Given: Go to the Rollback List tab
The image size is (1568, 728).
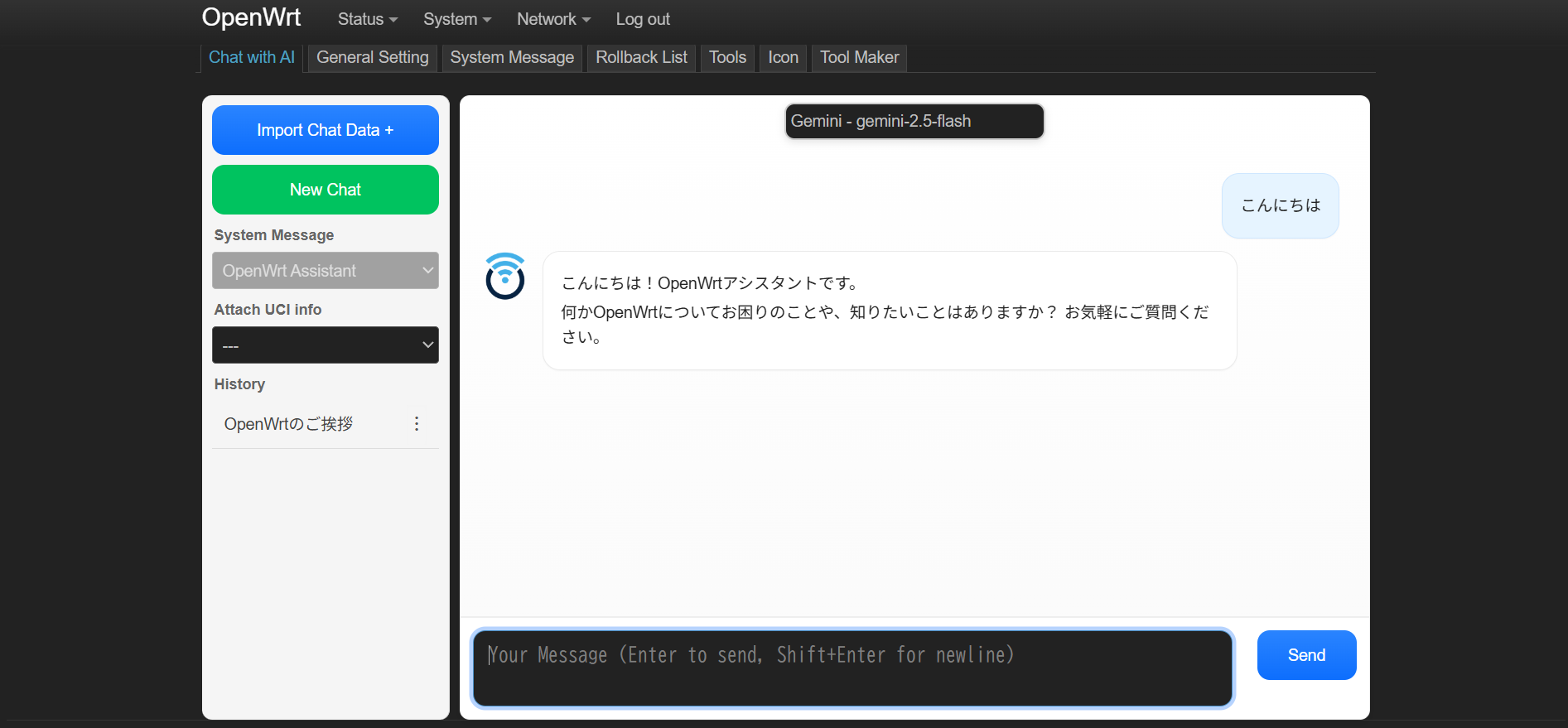Looking at the screenshot, I should click(641, 58).
